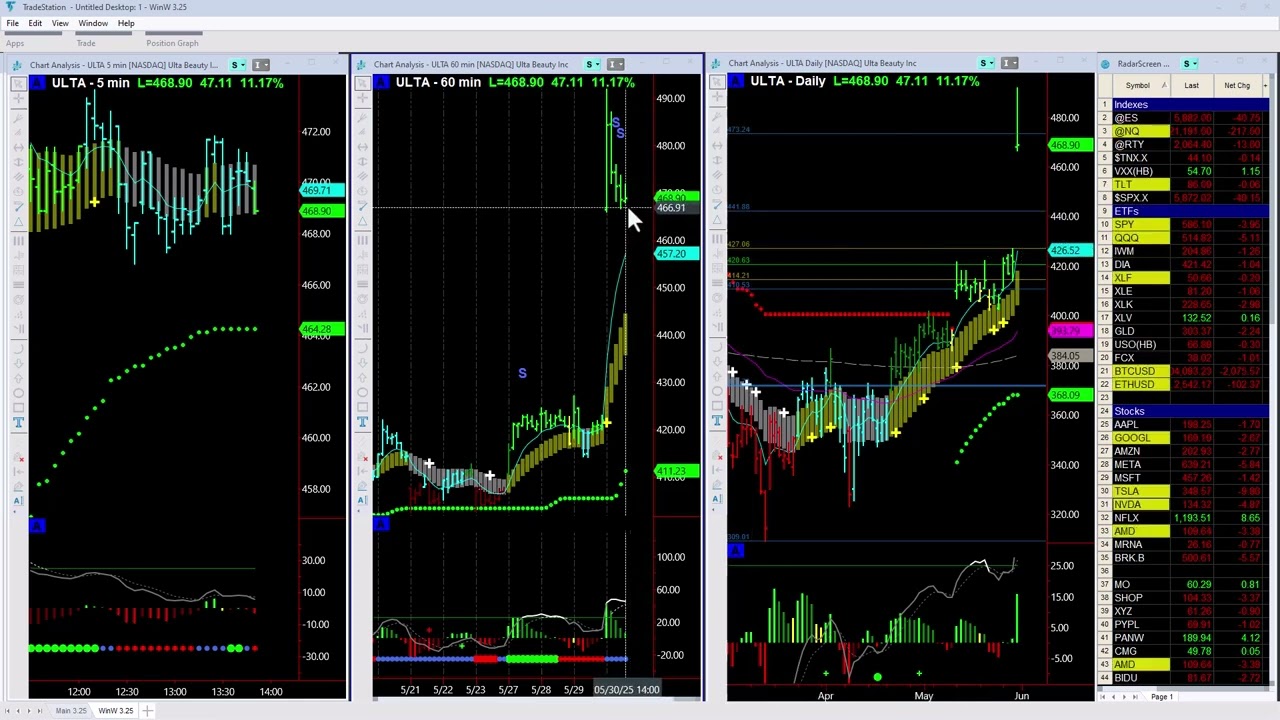Open the Window menu
Viewport: 1280px width, 720px height.
93,23
